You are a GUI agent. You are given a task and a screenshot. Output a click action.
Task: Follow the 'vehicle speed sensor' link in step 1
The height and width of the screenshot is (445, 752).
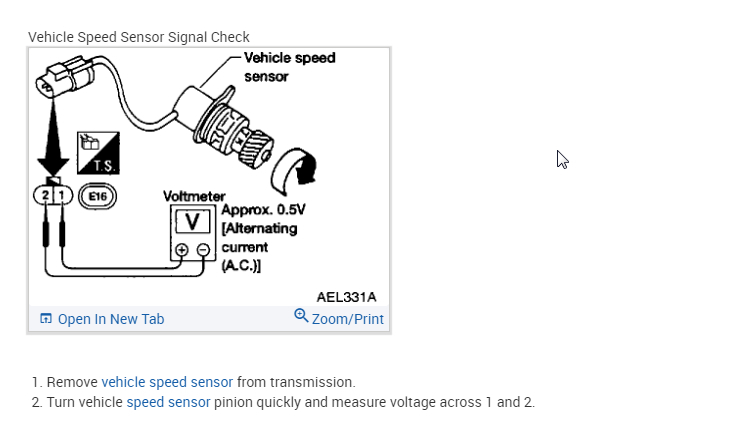click(167, 382)
